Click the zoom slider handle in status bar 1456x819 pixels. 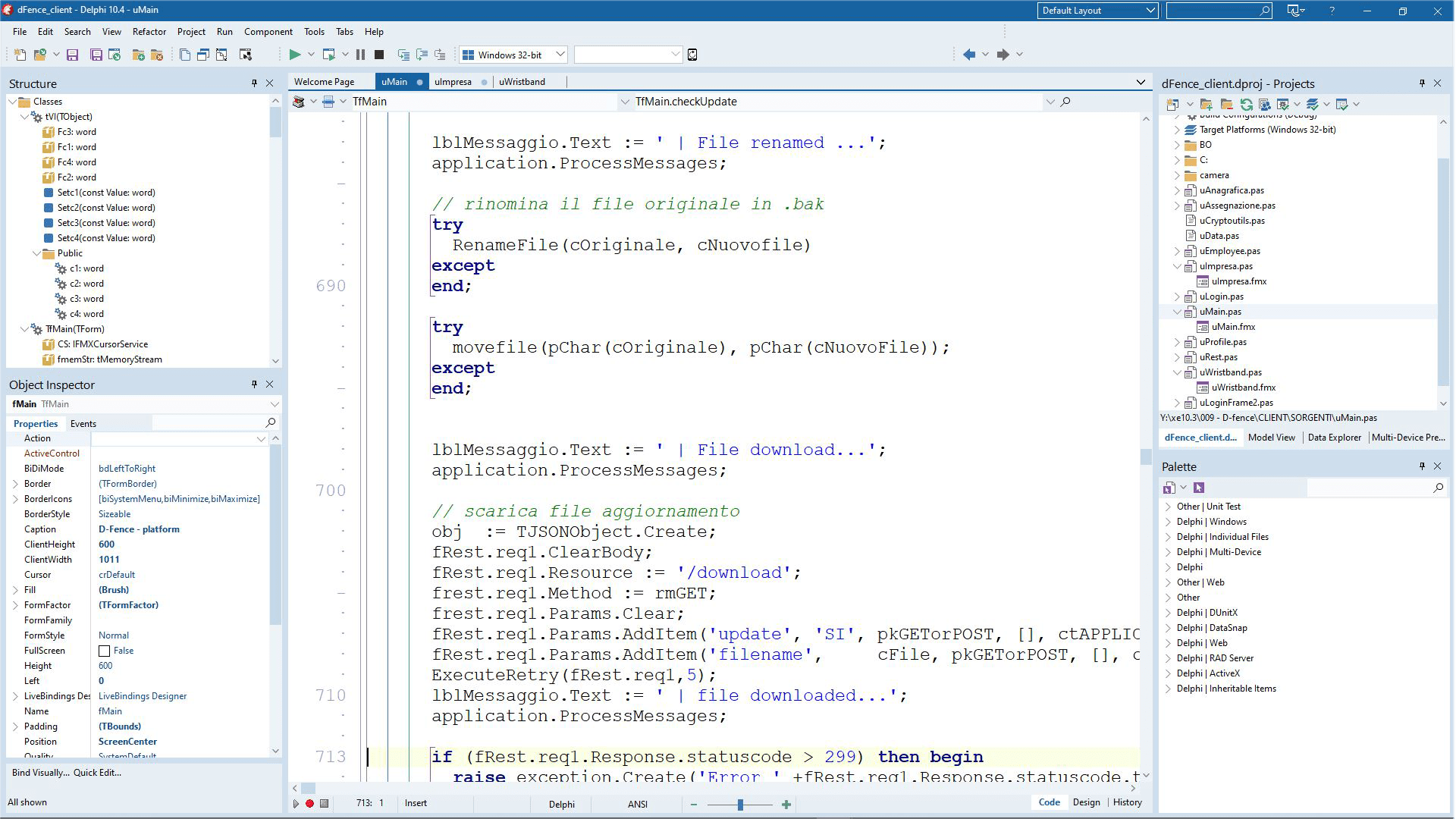740,805
